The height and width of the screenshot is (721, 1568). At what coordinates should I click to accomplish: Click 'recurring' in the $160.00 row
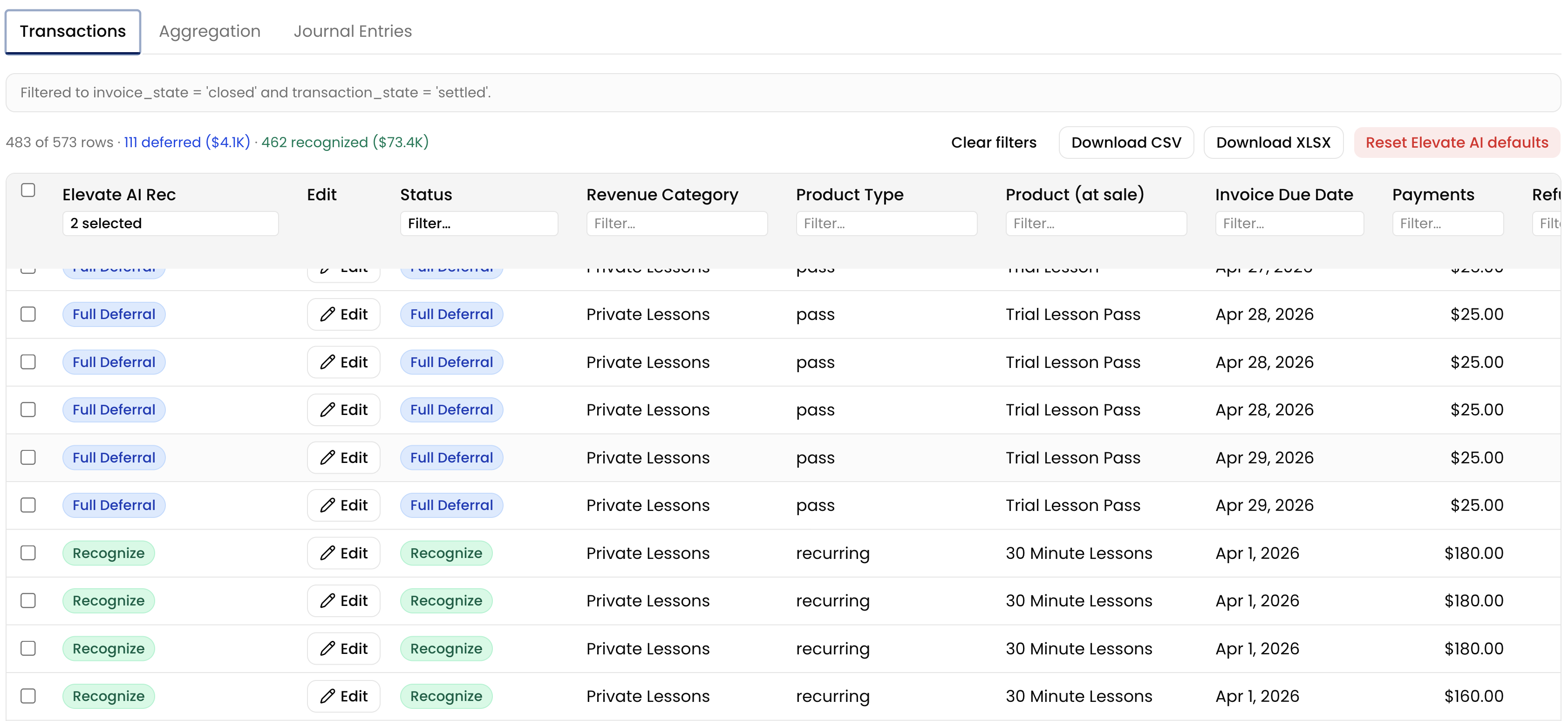(833, 697)
